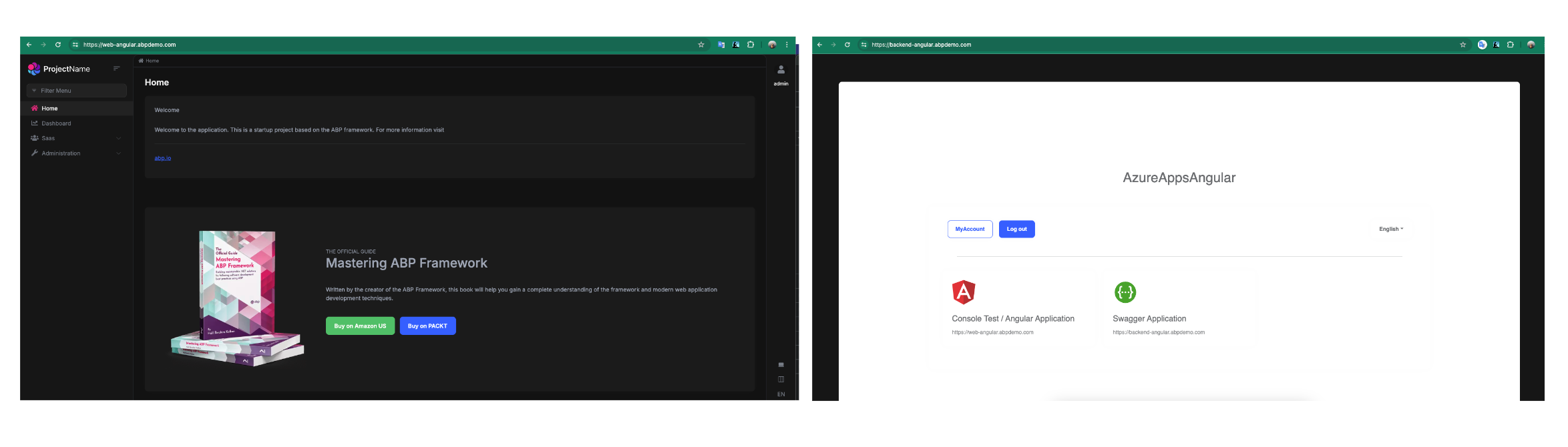Click Buy on PACKT button
Screen dimensions: 1568x447
(x=427, y=326)
